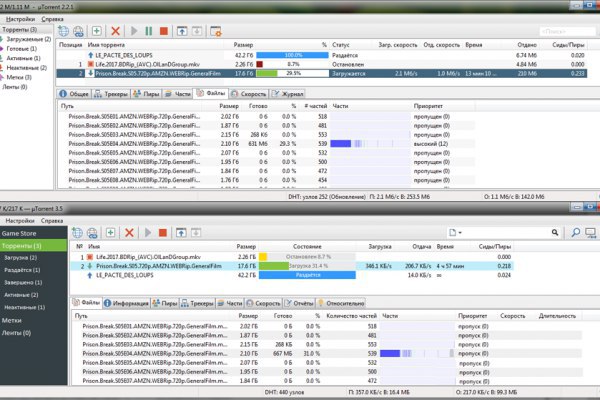Click red X Remove icon in µTorrent 2.2.1 toolbar

(x=115, y=31)
